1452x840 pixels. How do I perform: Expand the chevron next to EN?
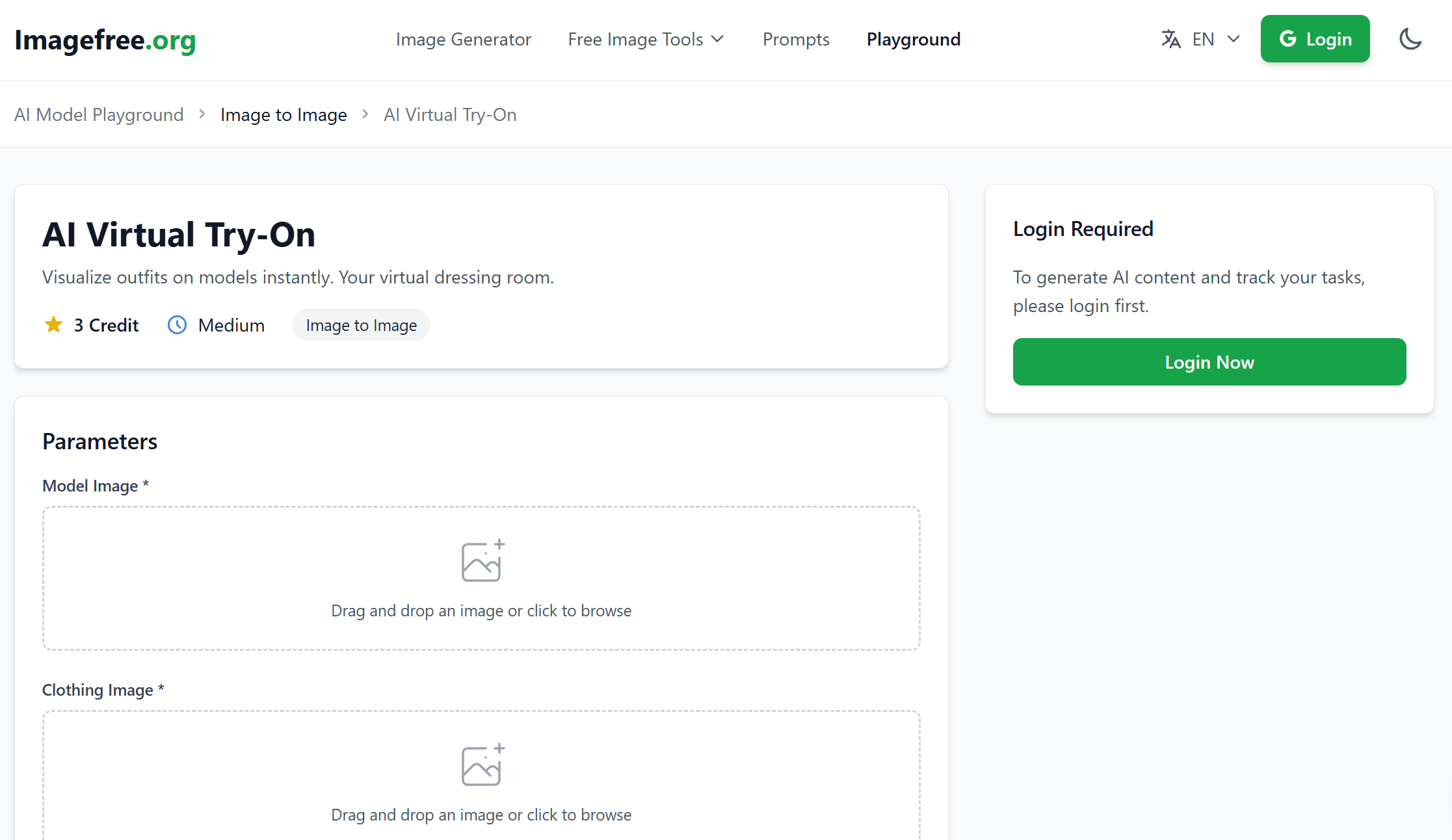[1234, 39]
